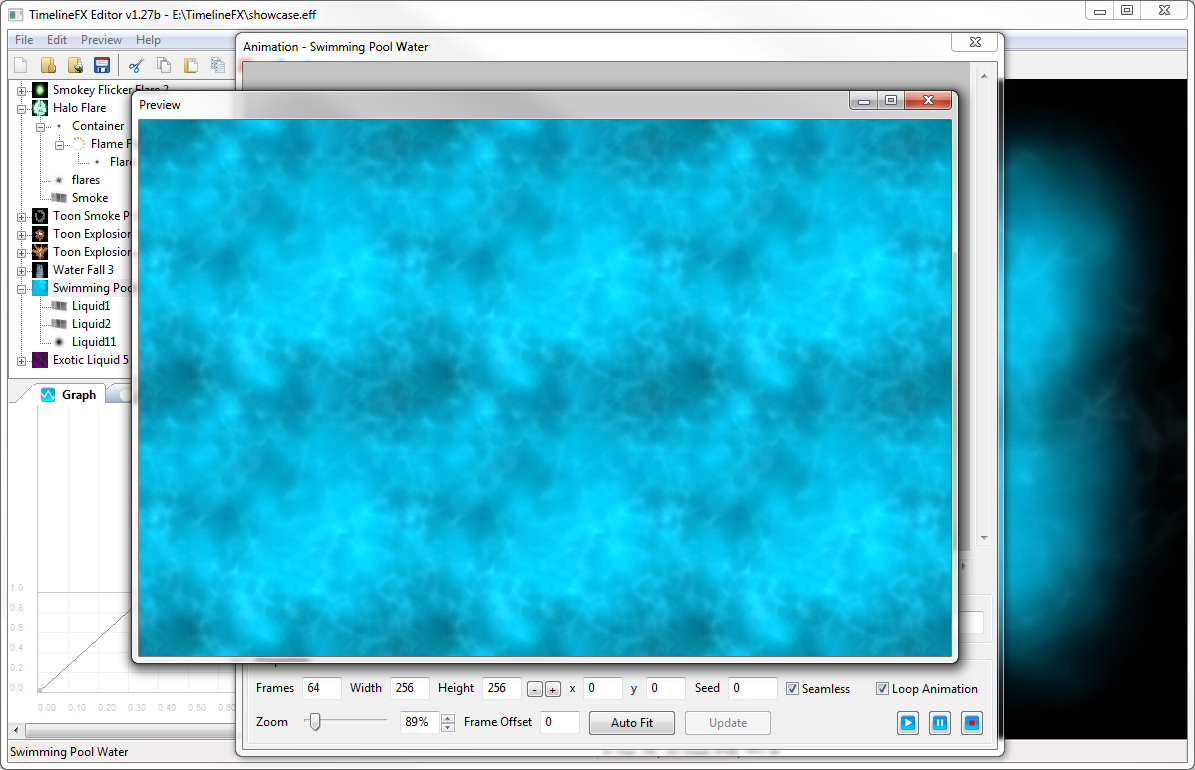Image resolution: width=1195 pixels, height=770 pixels.
Task: Uncheck Loop Animation
Action: (882, 688)
